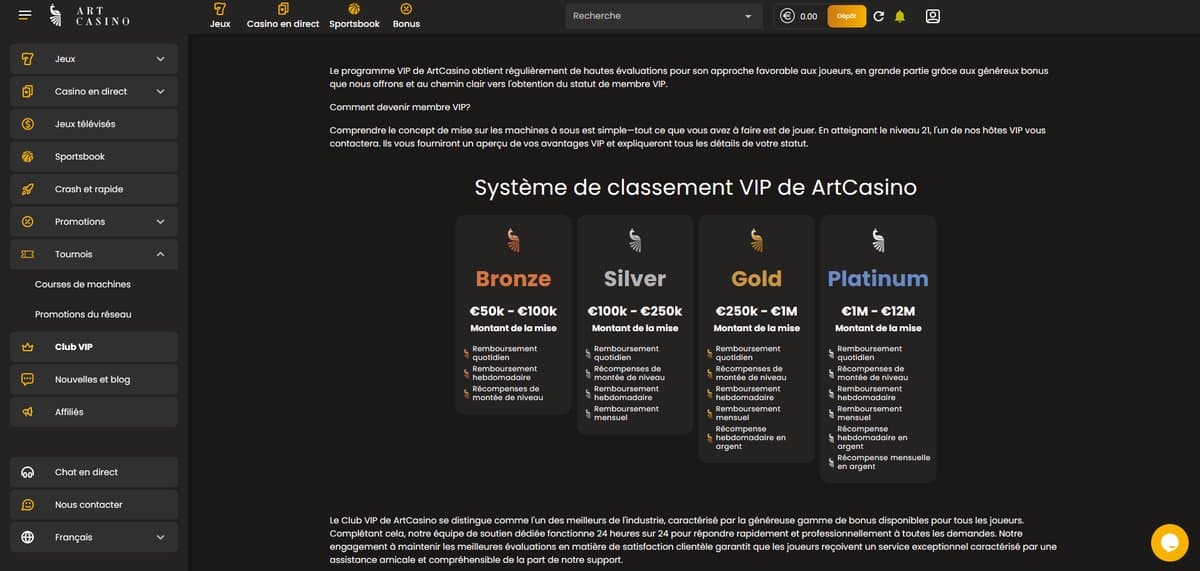
Task: Click the €250k - €1M amount
Action: 757,311
